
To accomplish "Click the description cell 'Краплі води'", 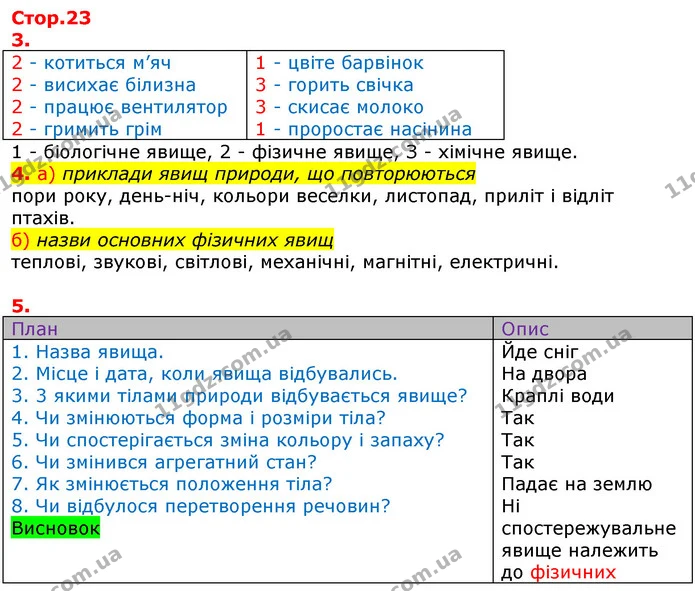I will click(558, 396).
